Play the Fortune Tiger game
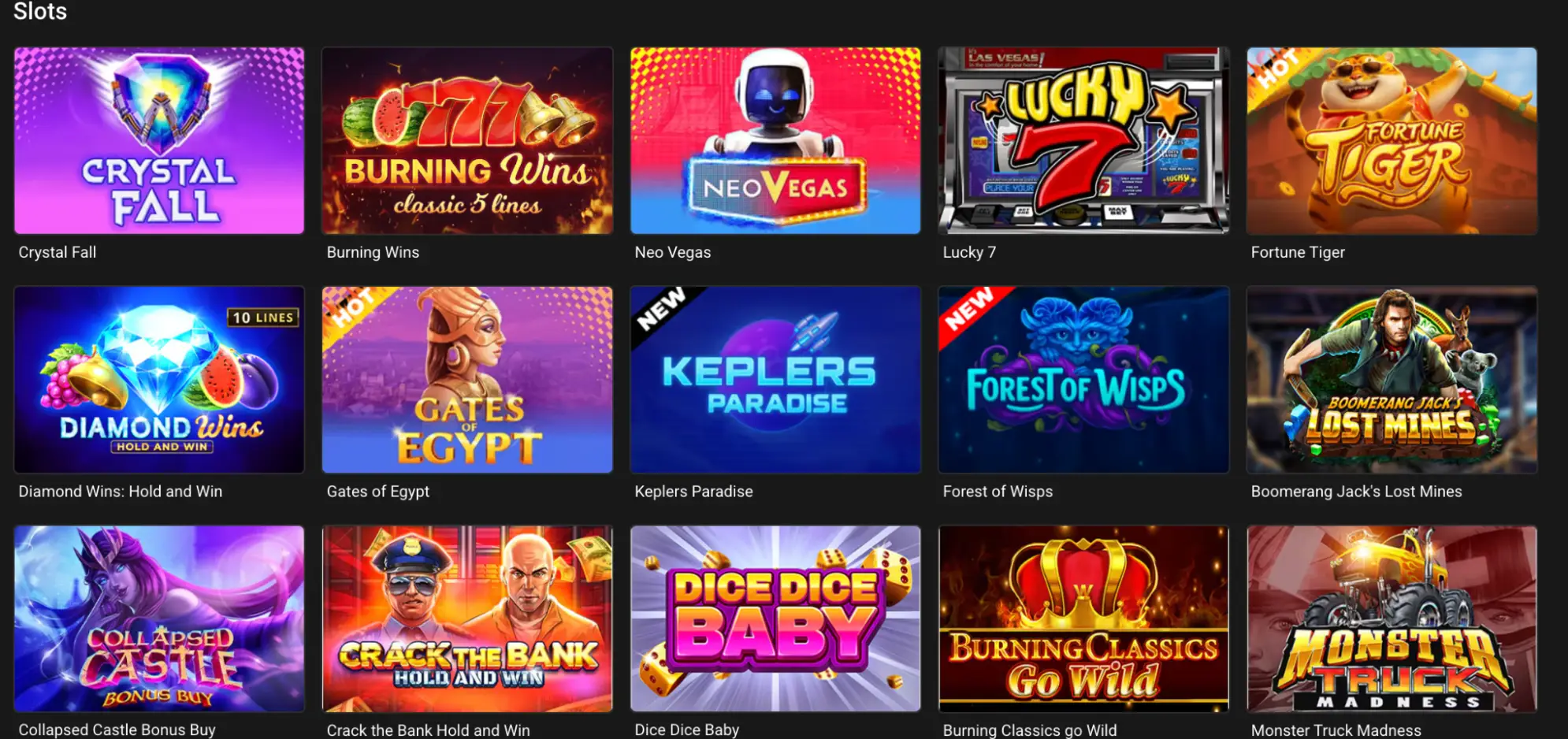Image resolution: width=1568 pixels, height=739 pixels. [1392, 141]
